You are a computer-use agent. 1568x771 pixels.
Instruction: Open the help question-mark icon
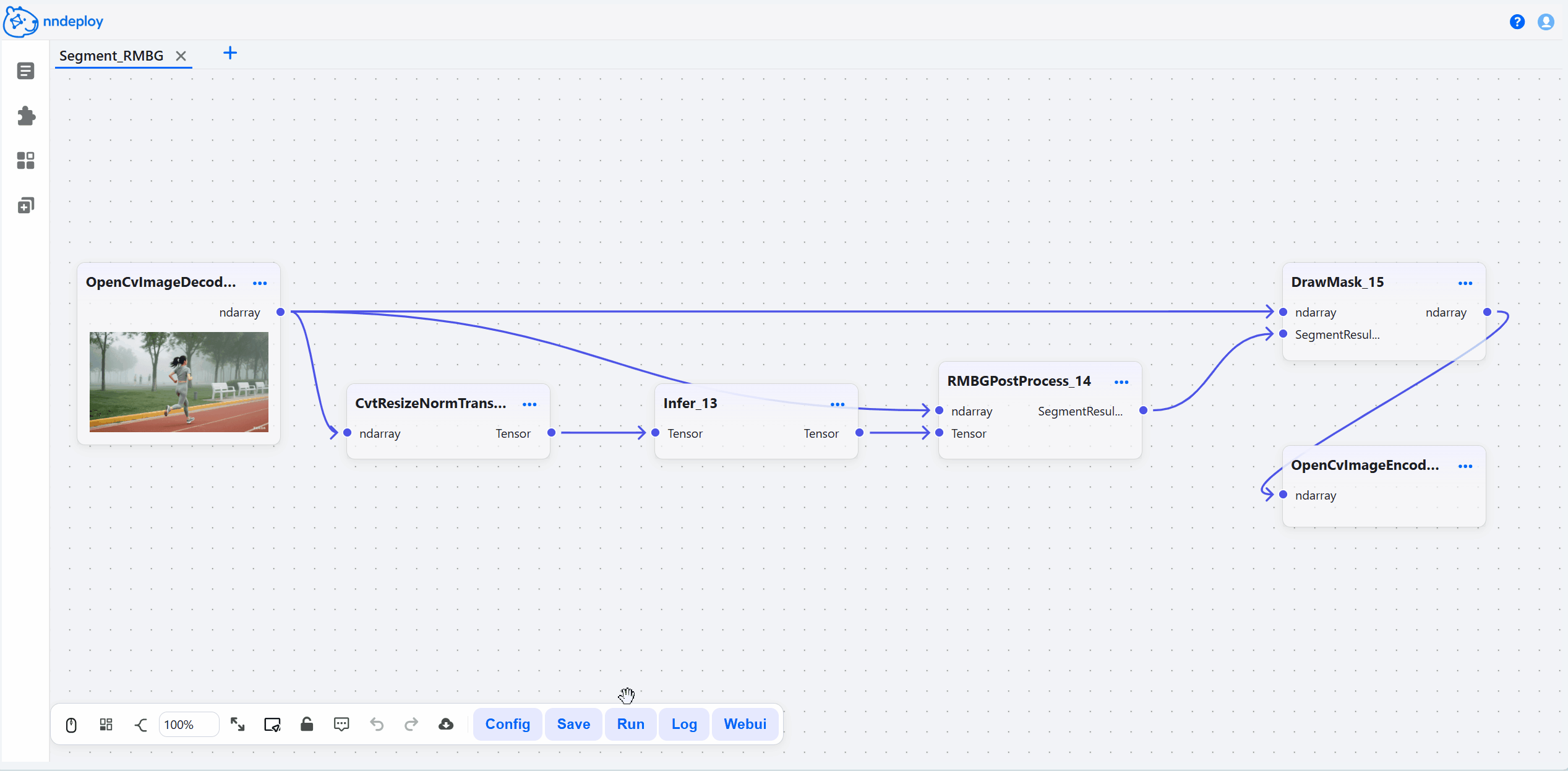point(1517,22)
